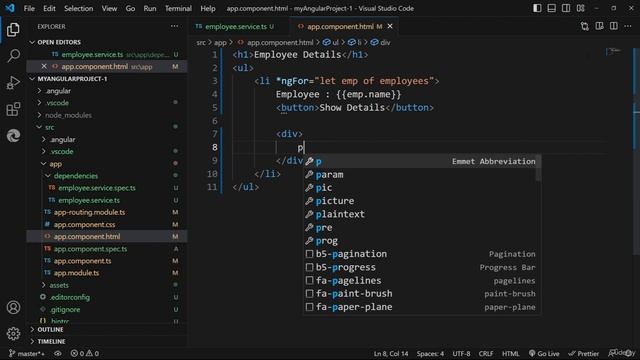
Task: Open employee.service.spec.ts file
Action: click(107, 188)
